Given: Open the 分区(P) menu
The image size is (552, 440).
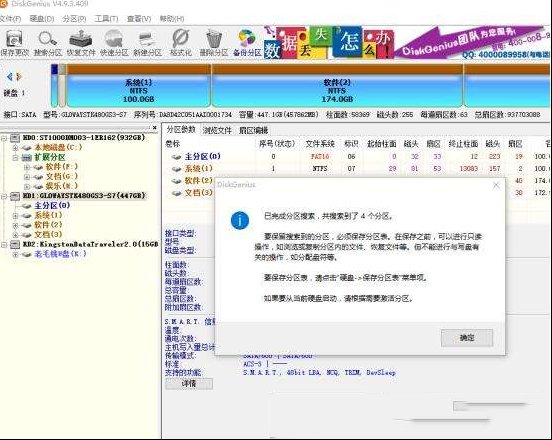Looking at the screenshot, I should [x=74, y=19].
